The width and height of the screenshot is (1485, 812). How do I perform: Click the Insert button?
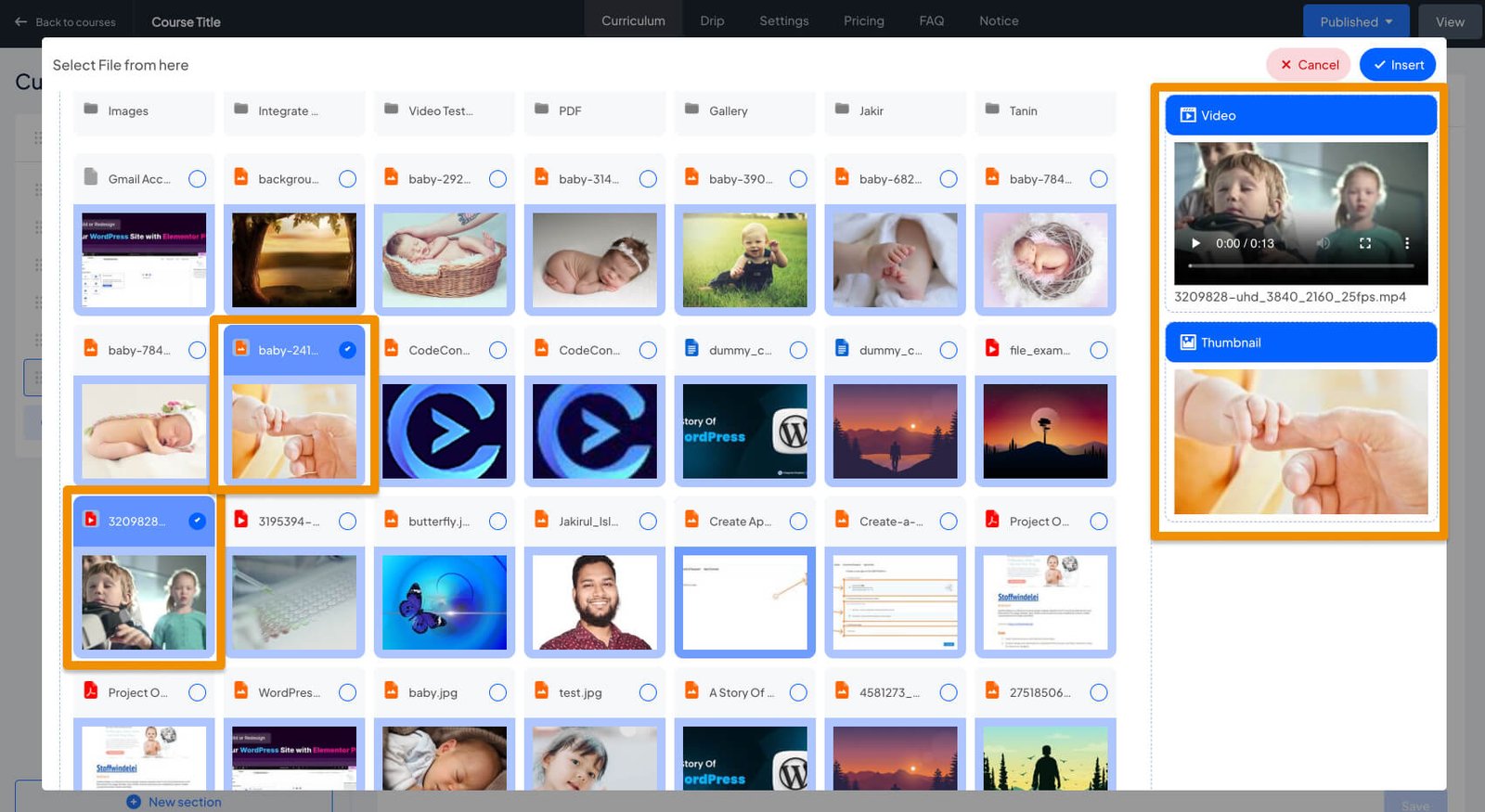click(x=1398, y=65)
